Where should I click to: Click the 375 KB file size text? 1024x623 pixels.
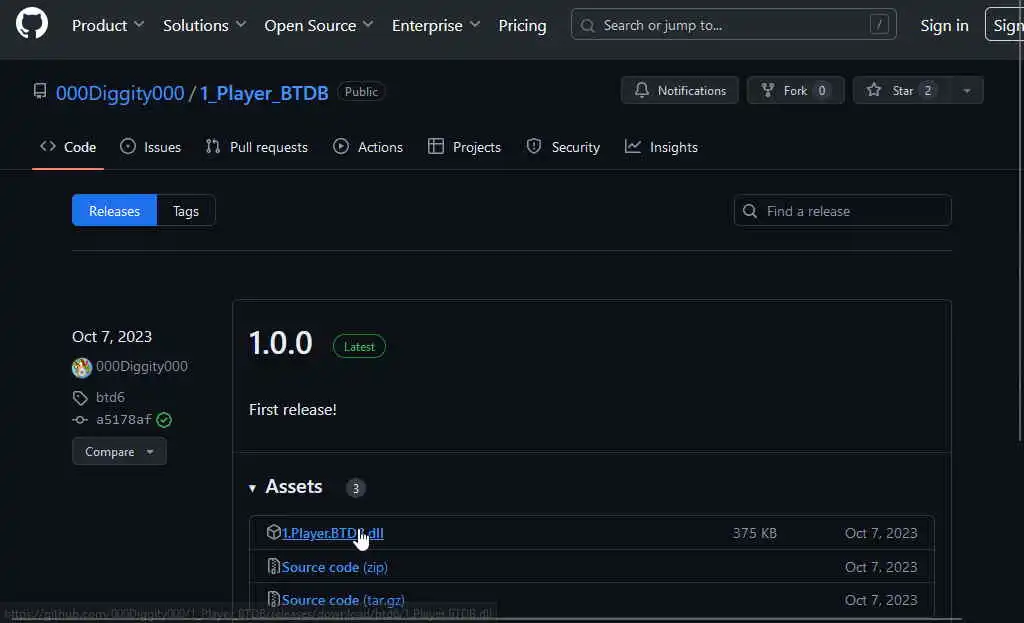tap(754, 533)
